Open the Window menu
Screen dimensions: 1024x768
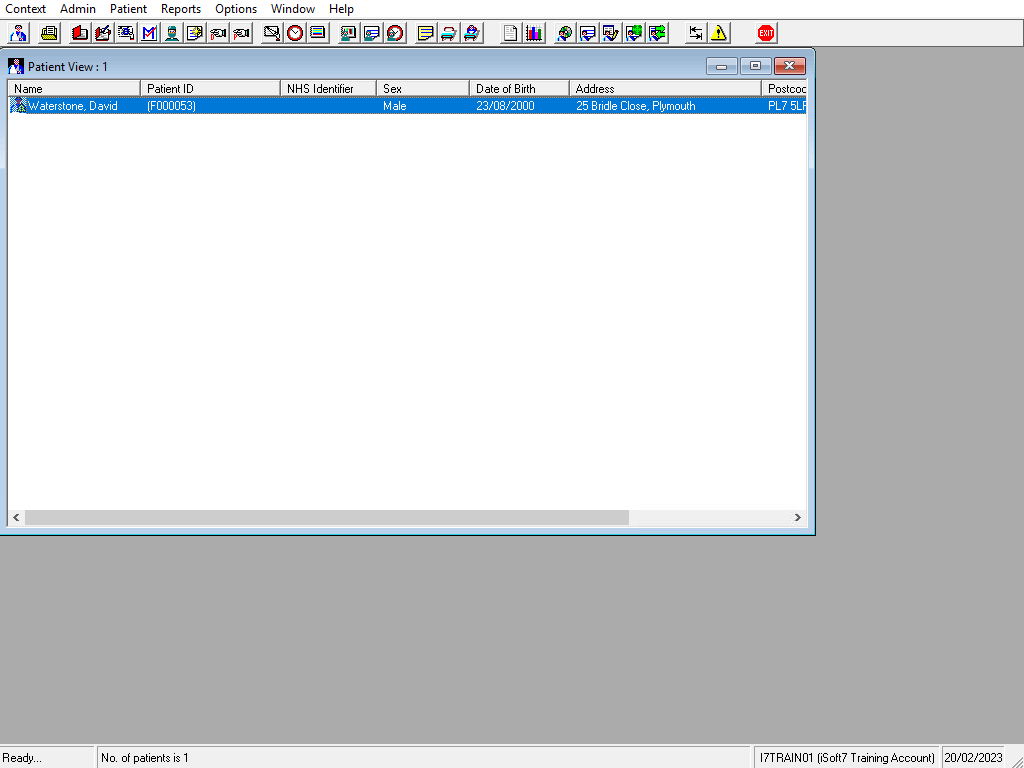click(x=293, y=8)
